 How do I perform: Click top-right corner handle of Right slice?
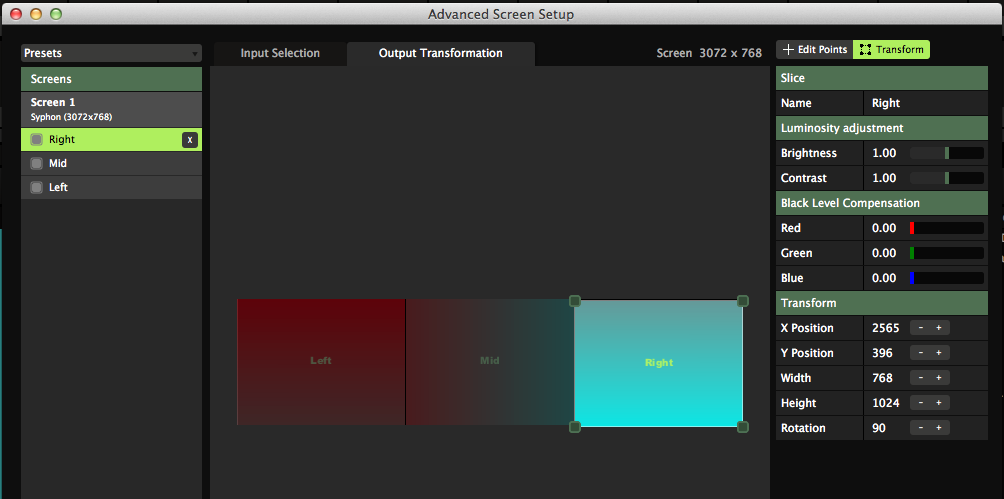pos(742,301)
